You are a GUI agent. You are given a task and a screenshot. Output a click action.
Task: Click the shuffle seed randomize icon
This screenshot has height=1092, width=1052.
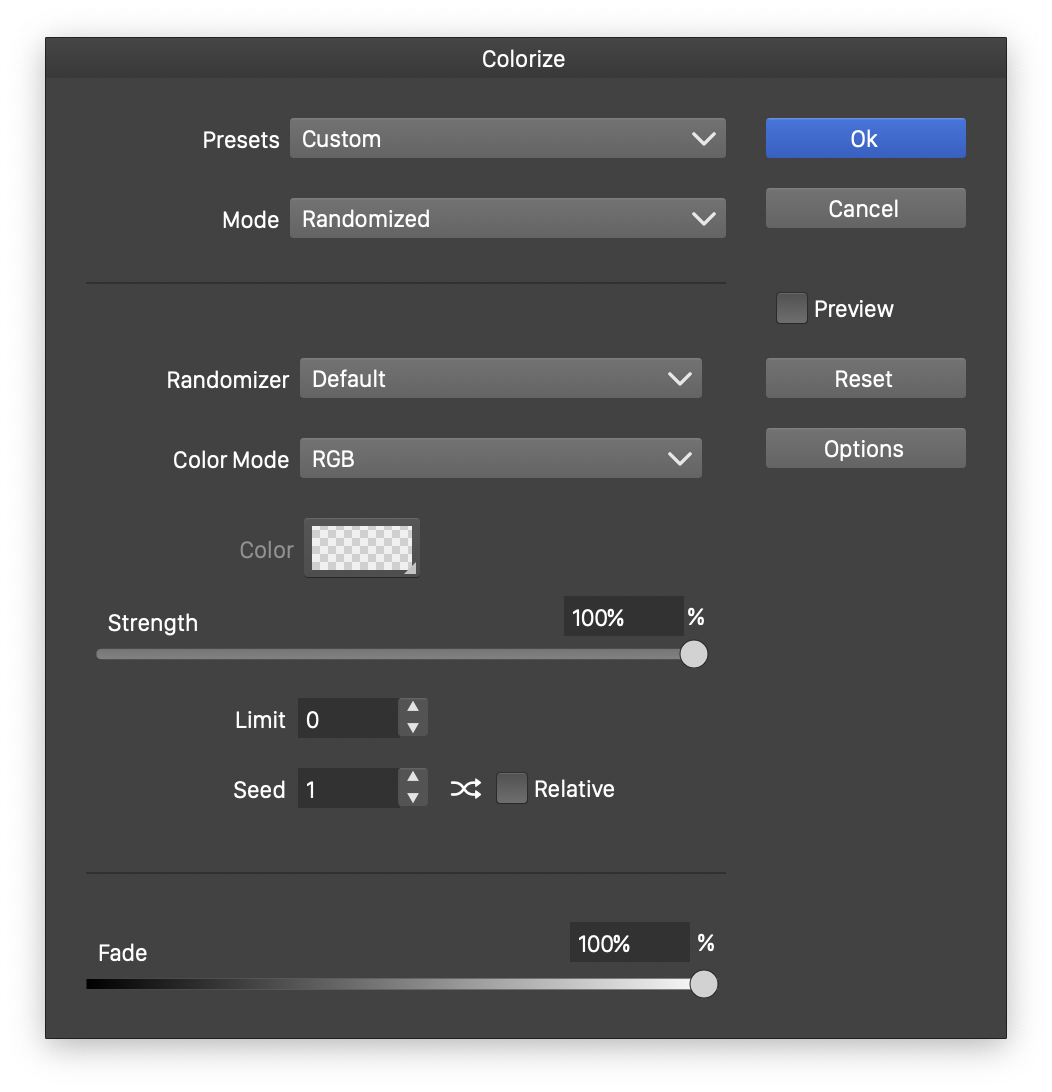pos(465,789)
